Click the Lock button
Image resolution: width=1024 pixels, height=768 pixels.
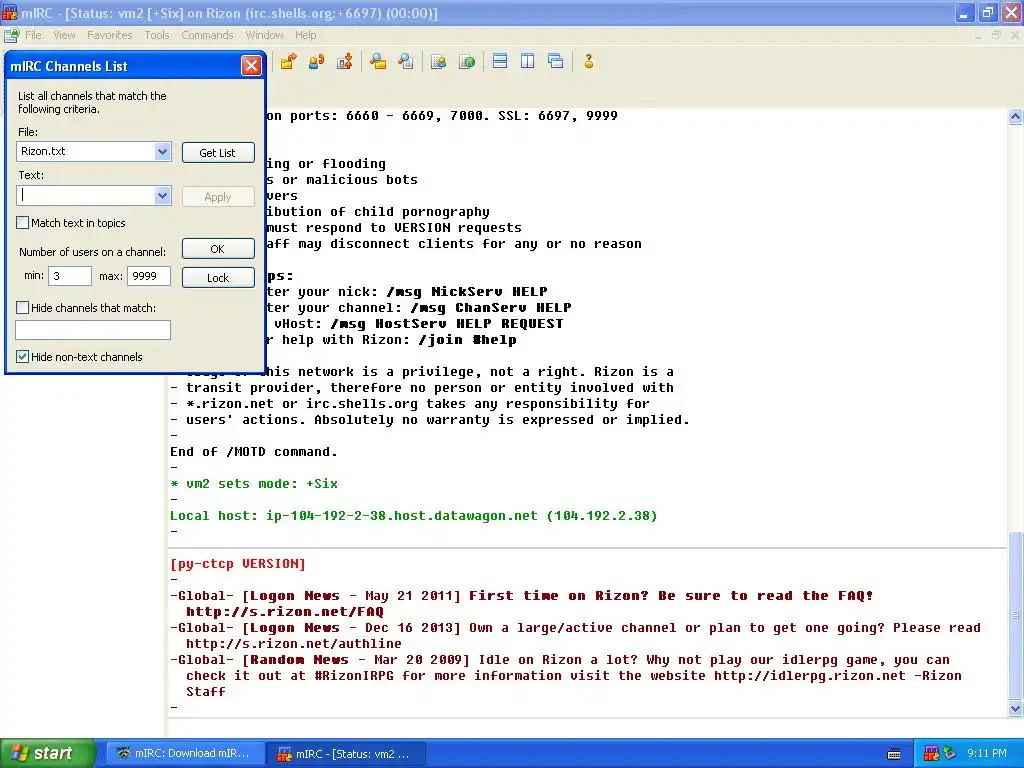pyautogui.click(x=218, y=278)
